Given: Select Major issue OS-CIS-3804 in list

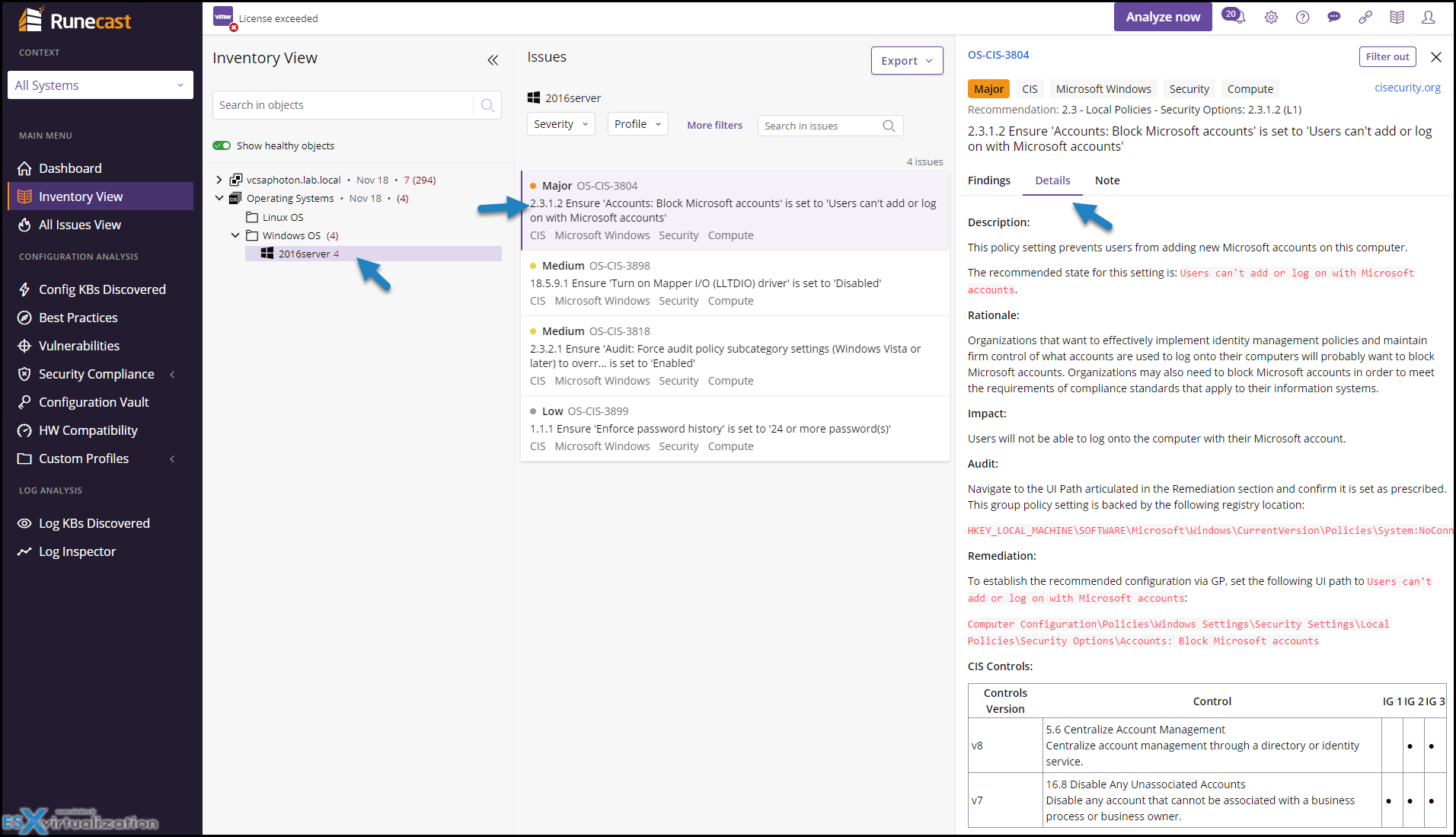Looking at the screenshot, I should click(x=735, y=210).
